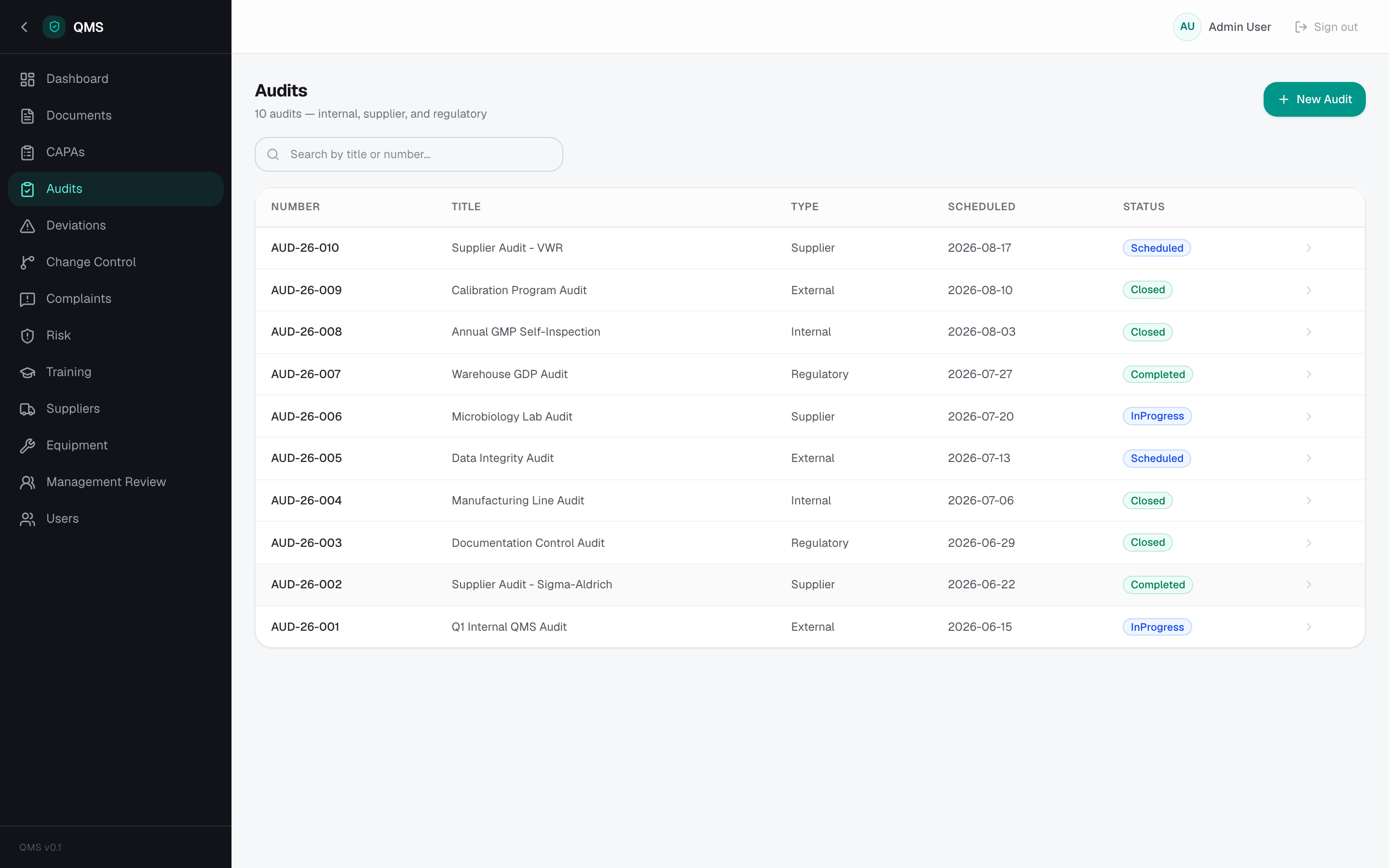The height and width of the screenshot is (868, 1389).
Task: Expand Manufacturing Line Audit row chevron
Action: click(1308, 501)
